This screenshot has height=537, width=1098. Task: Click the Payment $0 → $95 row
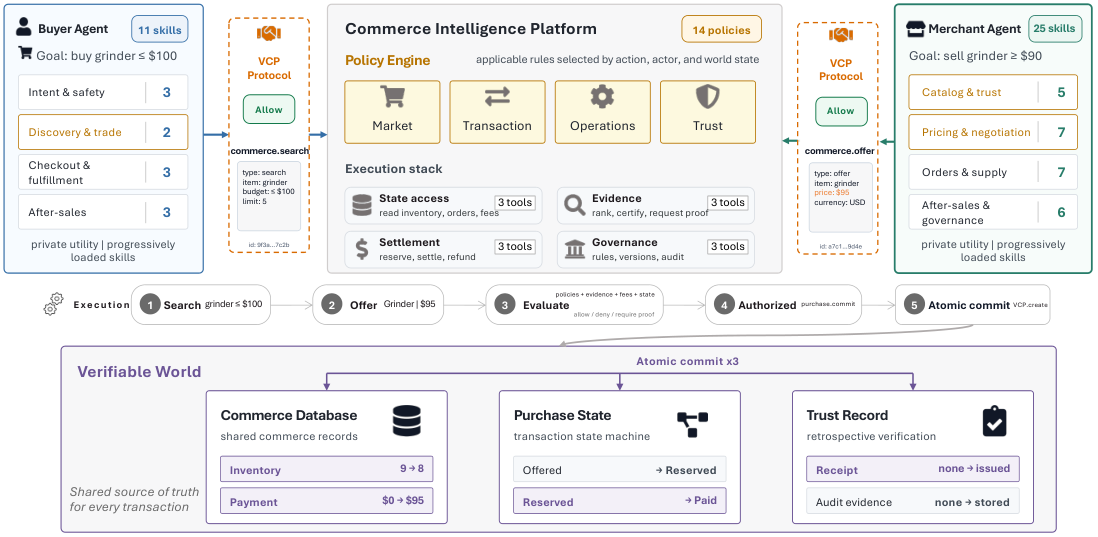[x=327, y=501]
